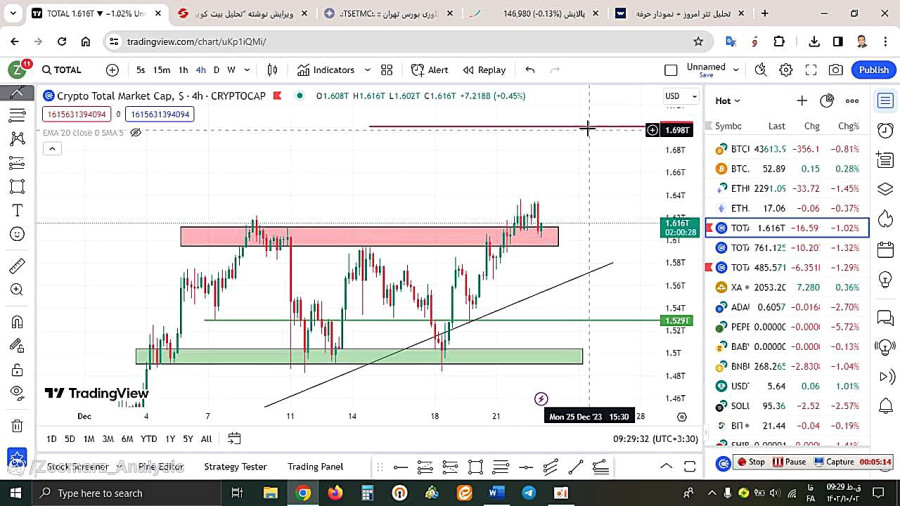Open the Hot watchlist dropdown
This screenshot has width=900, height=506.
pos(727,101)
